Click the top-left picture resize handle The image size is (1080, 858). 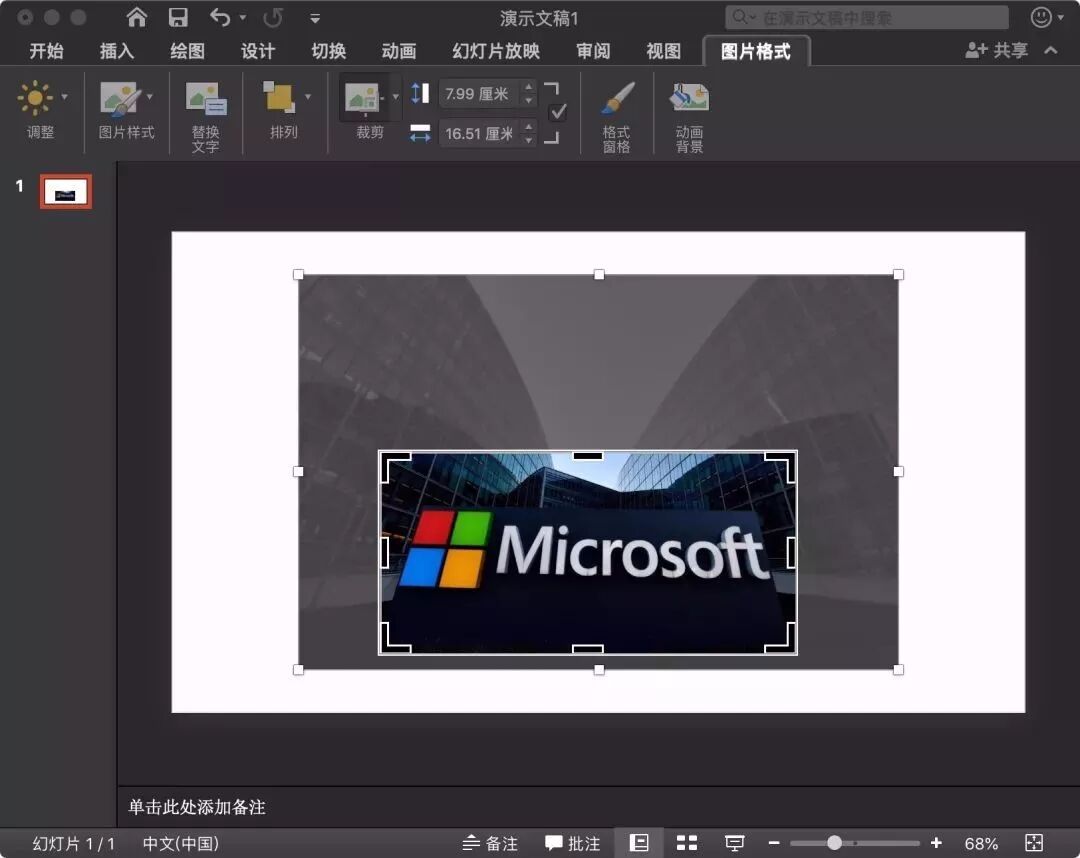(x=298, y=275)
